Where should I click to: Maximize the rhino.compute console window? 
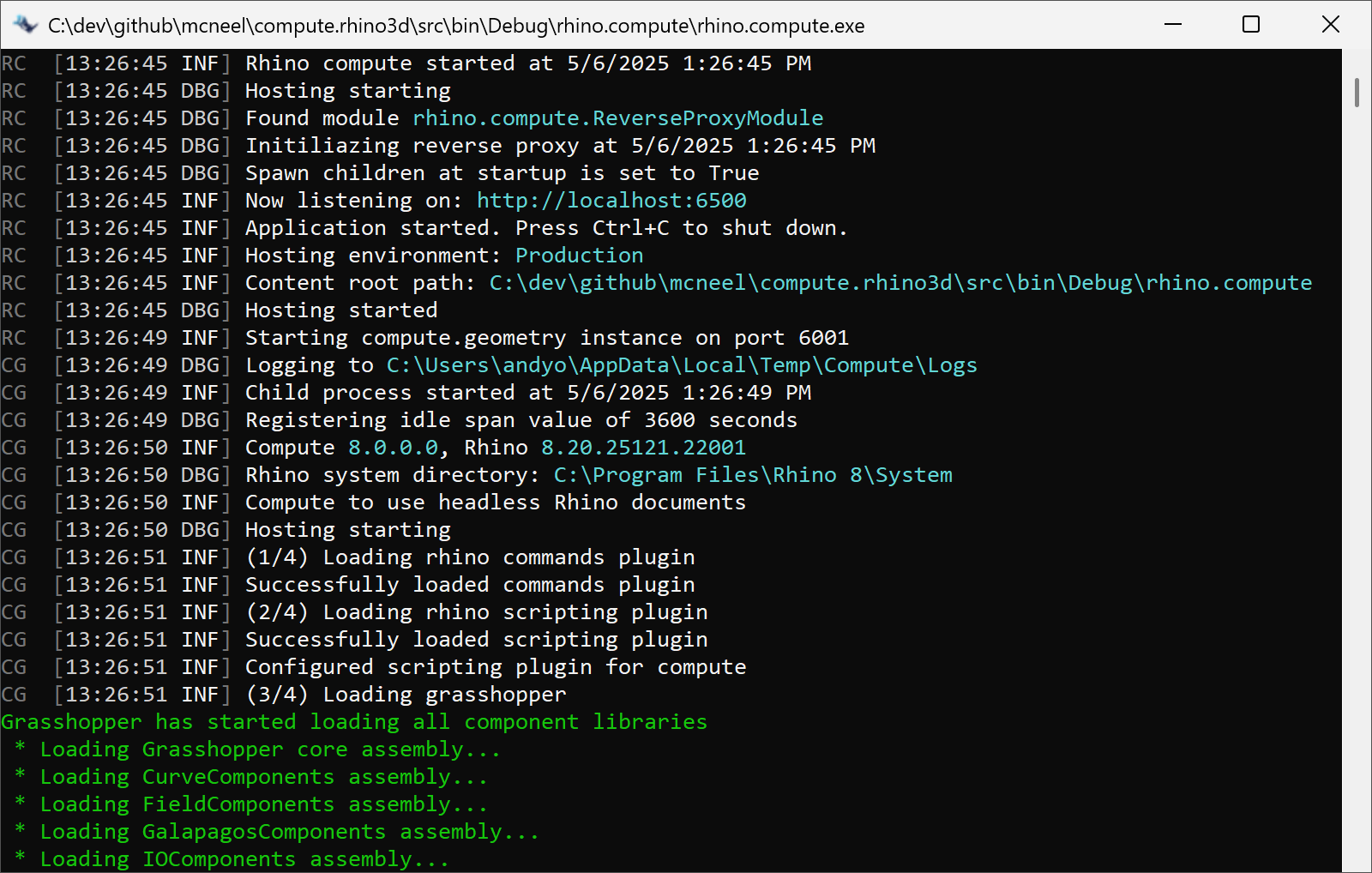[1251, 25]
